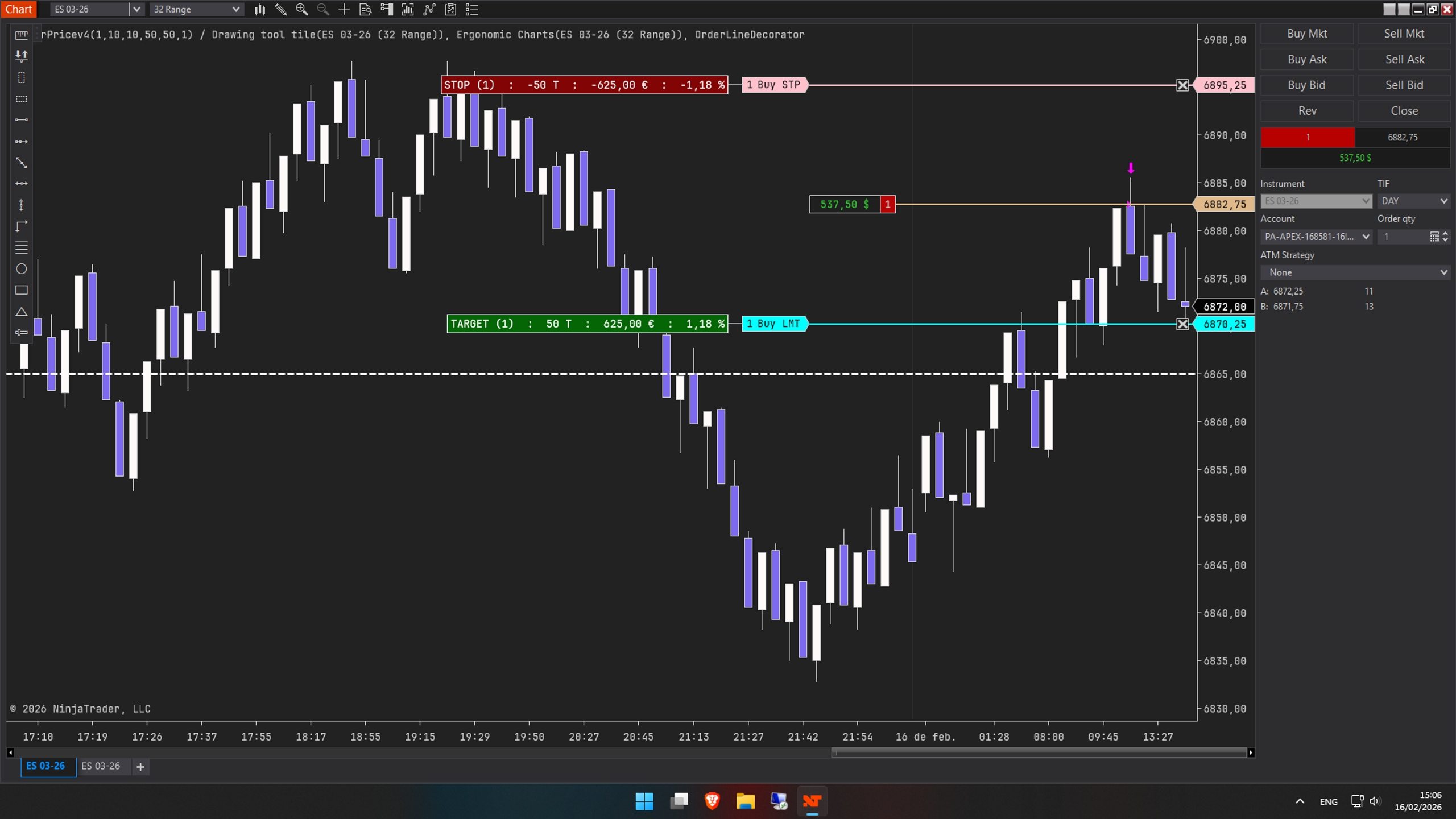Select the Ruler drawing tool
1456x819 pixels.
tap(22, 35)
